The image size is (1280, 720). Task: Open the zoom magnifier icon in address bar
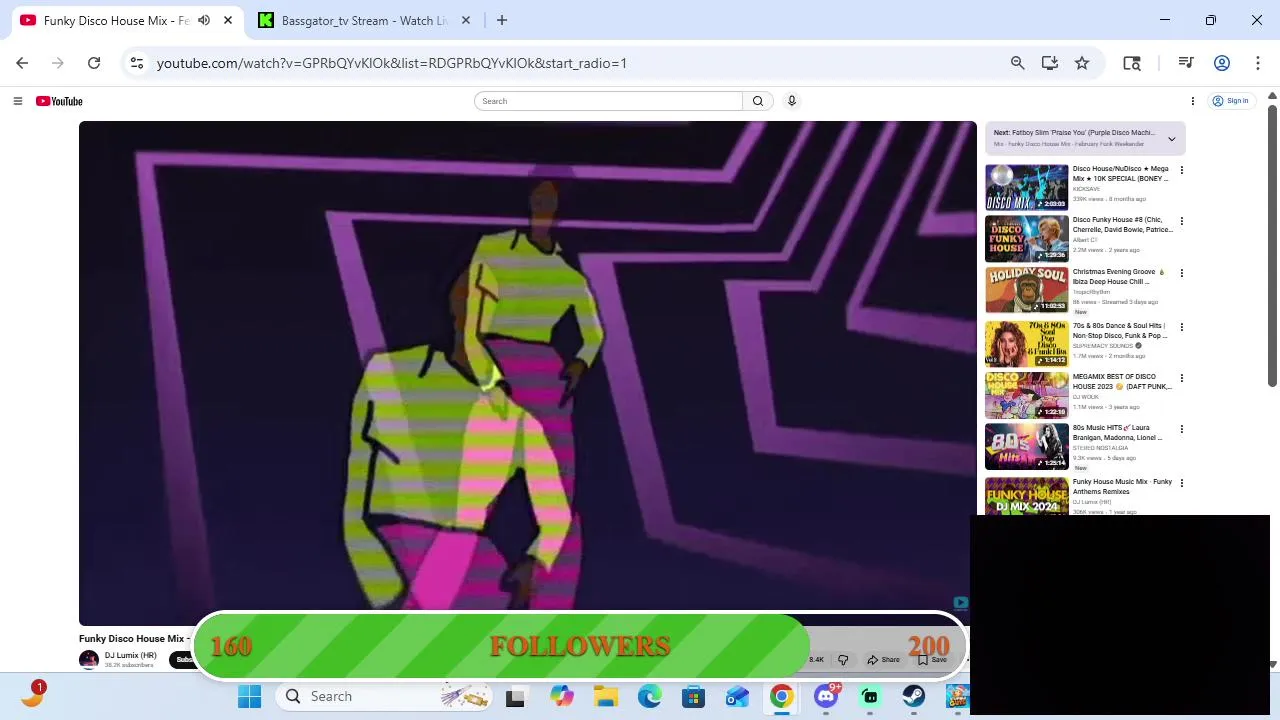1017,63
